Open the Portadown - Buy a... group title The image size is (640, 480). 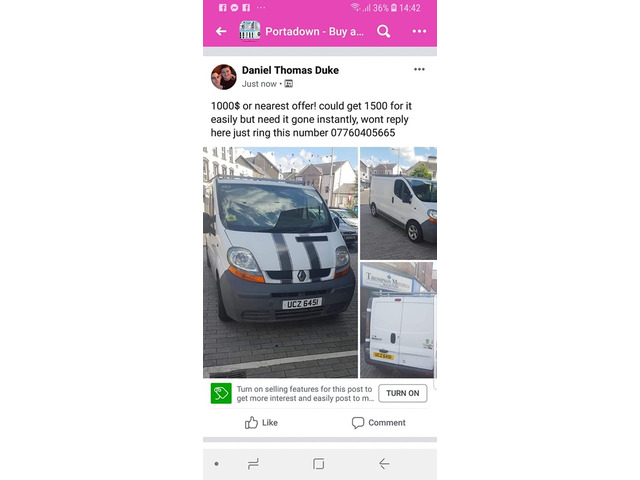click(314, 31)
